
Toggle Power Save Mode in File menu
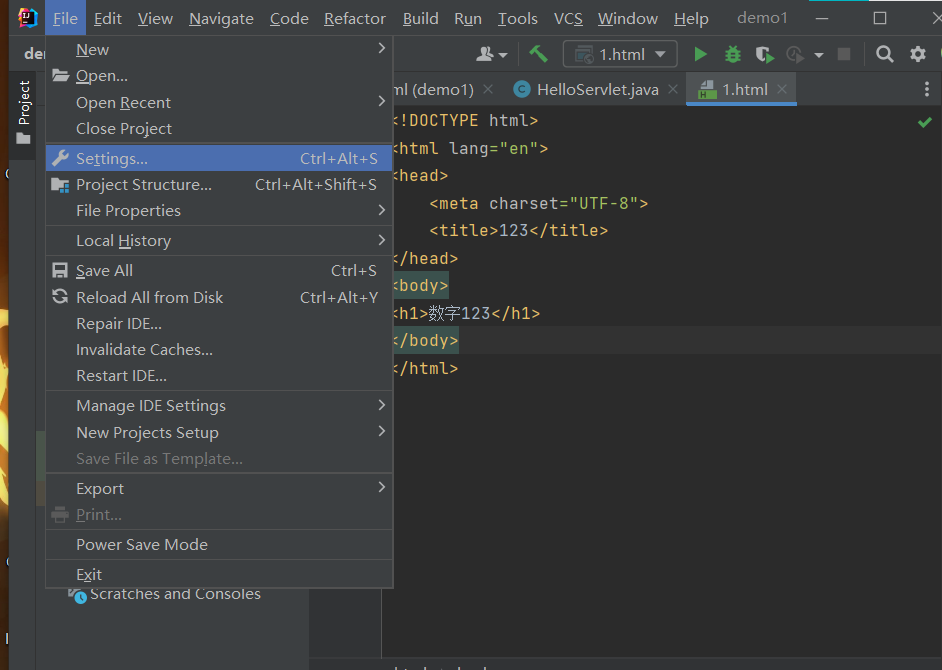(x=142, y=544)
